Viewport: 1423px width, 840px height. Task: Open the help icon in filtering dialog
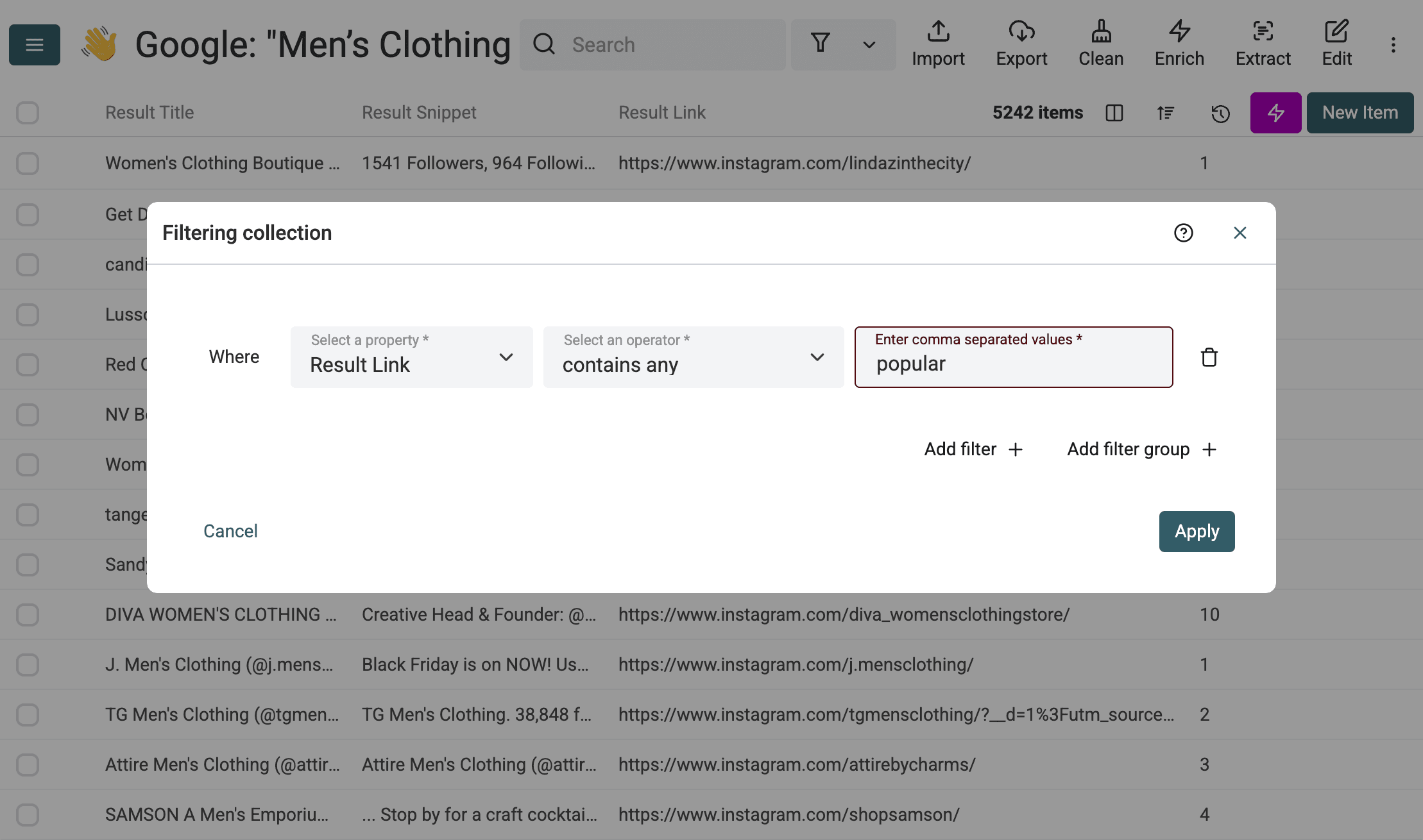pyautogui.click(x=1183, y=233)
